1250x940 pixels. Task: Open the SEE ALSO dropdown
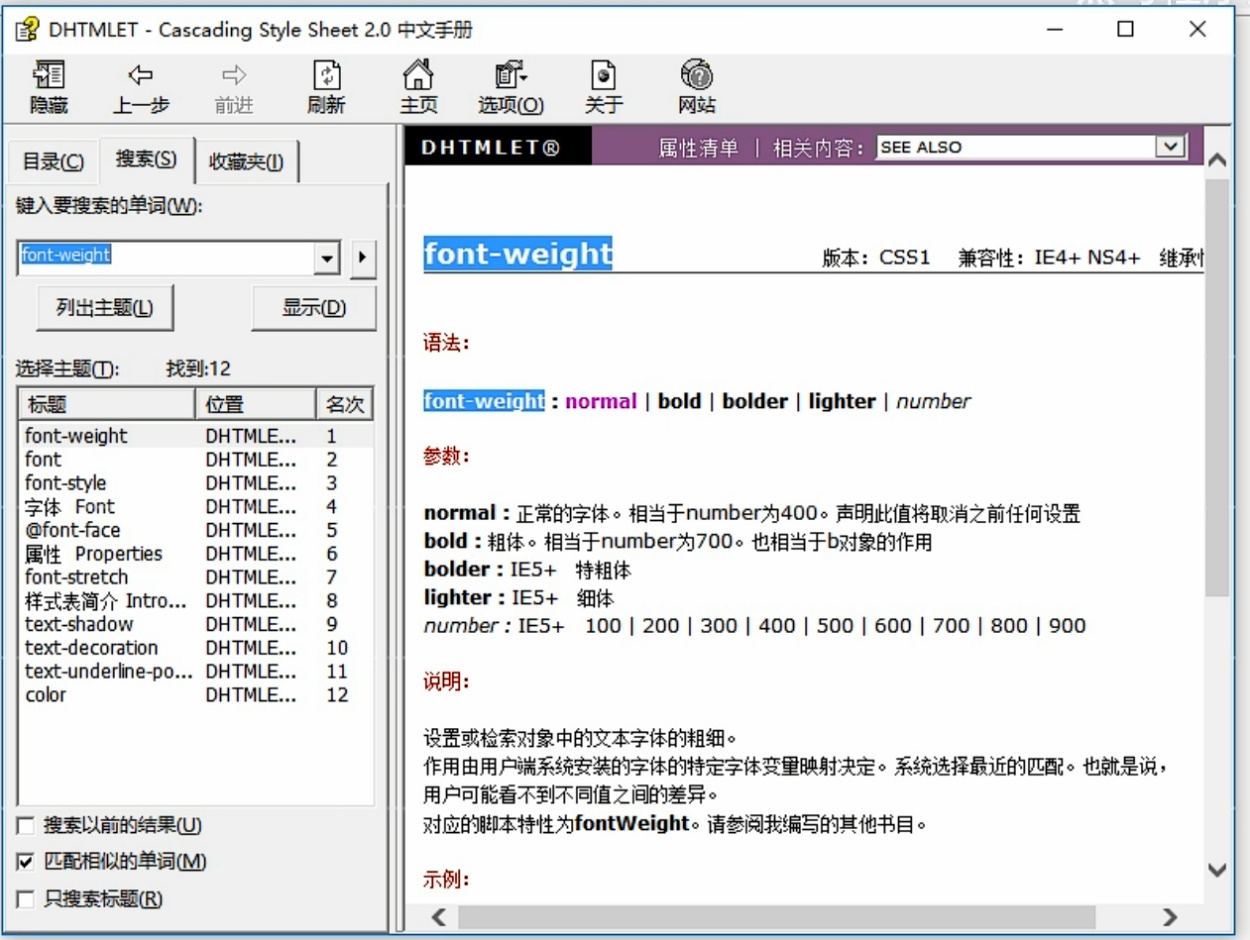(x=1170, y=147)
